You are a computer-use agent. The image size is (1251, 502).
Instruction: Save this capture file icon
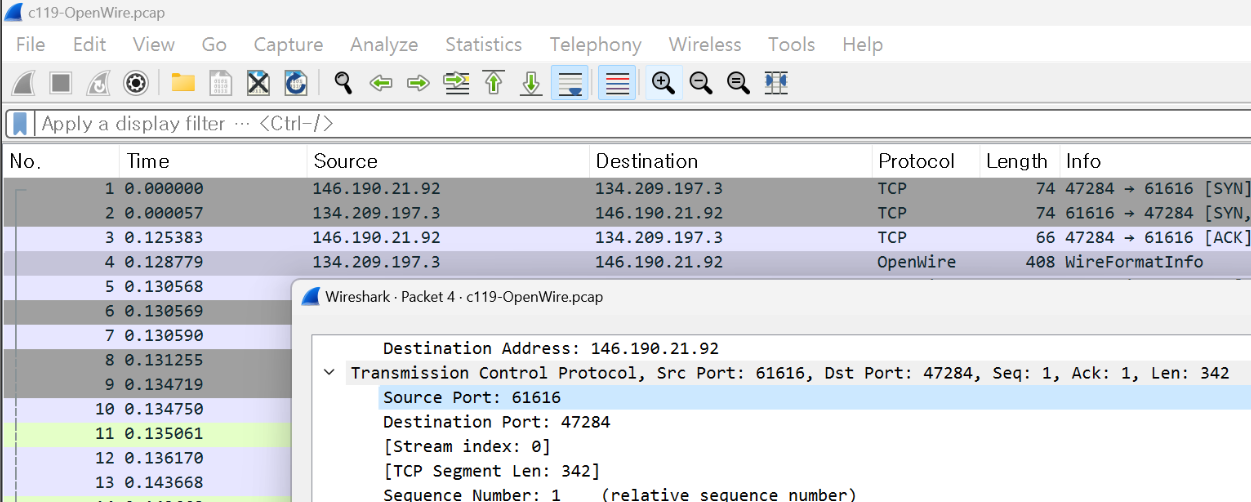[x=220, y=83]
